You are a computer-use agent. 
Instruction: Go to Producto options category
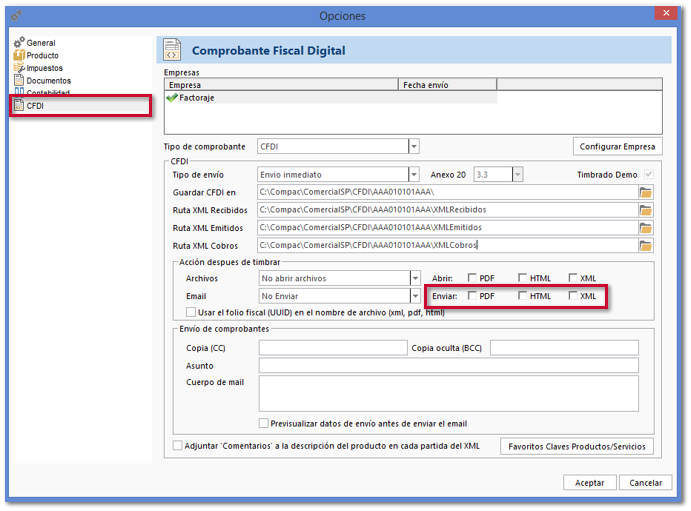[x=42, y=56]
